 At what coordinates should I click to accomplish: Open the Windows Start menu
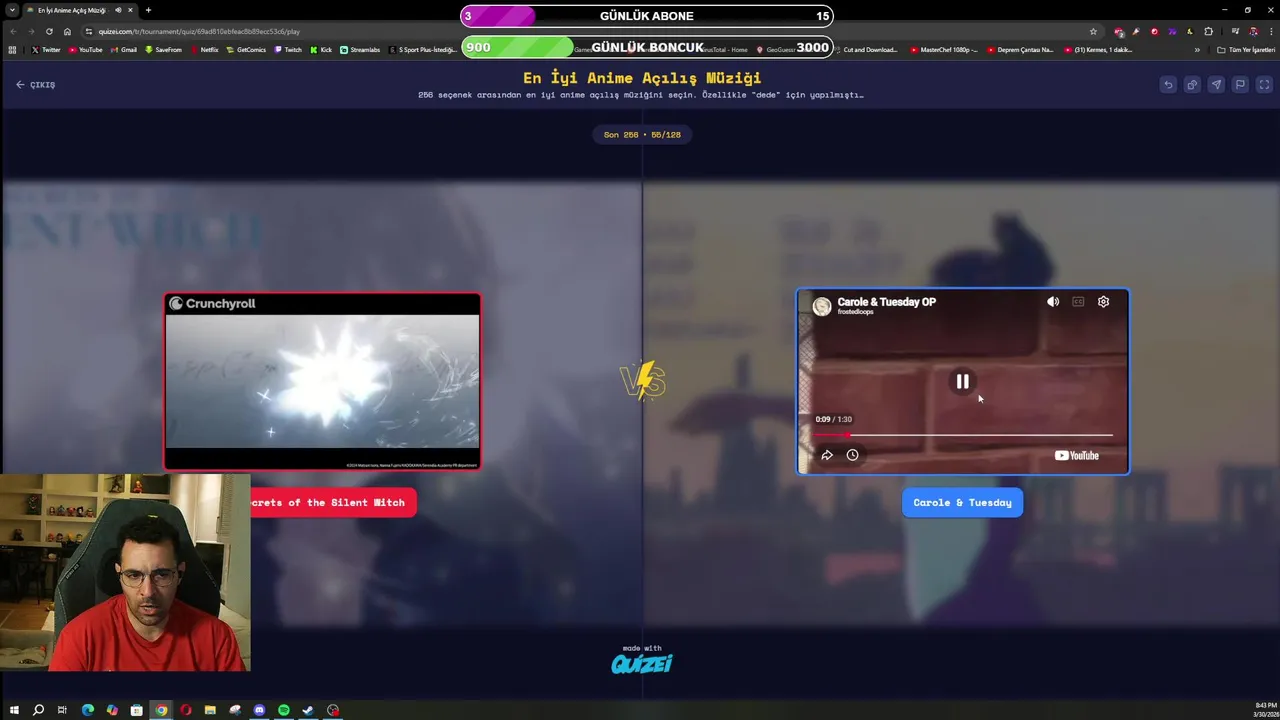[14, 710]
